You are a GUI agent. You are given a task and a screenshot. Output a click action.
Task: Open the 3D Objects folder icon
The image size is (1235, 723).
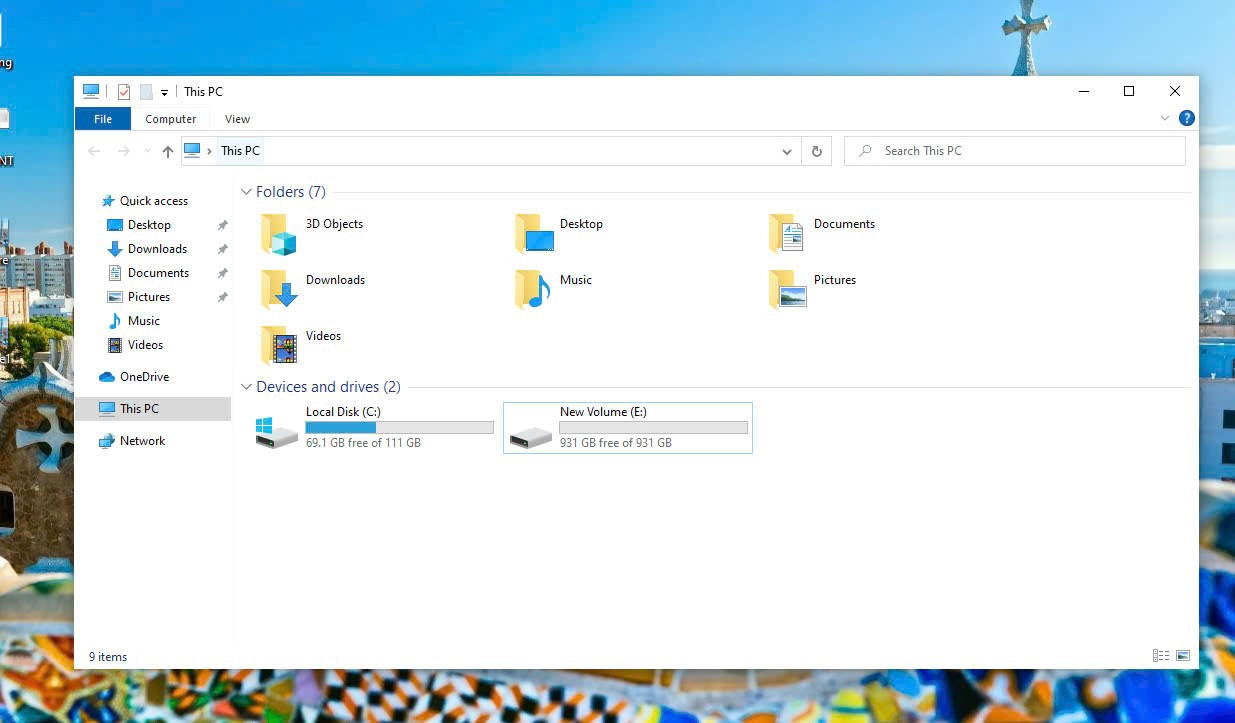click(279, 234)
